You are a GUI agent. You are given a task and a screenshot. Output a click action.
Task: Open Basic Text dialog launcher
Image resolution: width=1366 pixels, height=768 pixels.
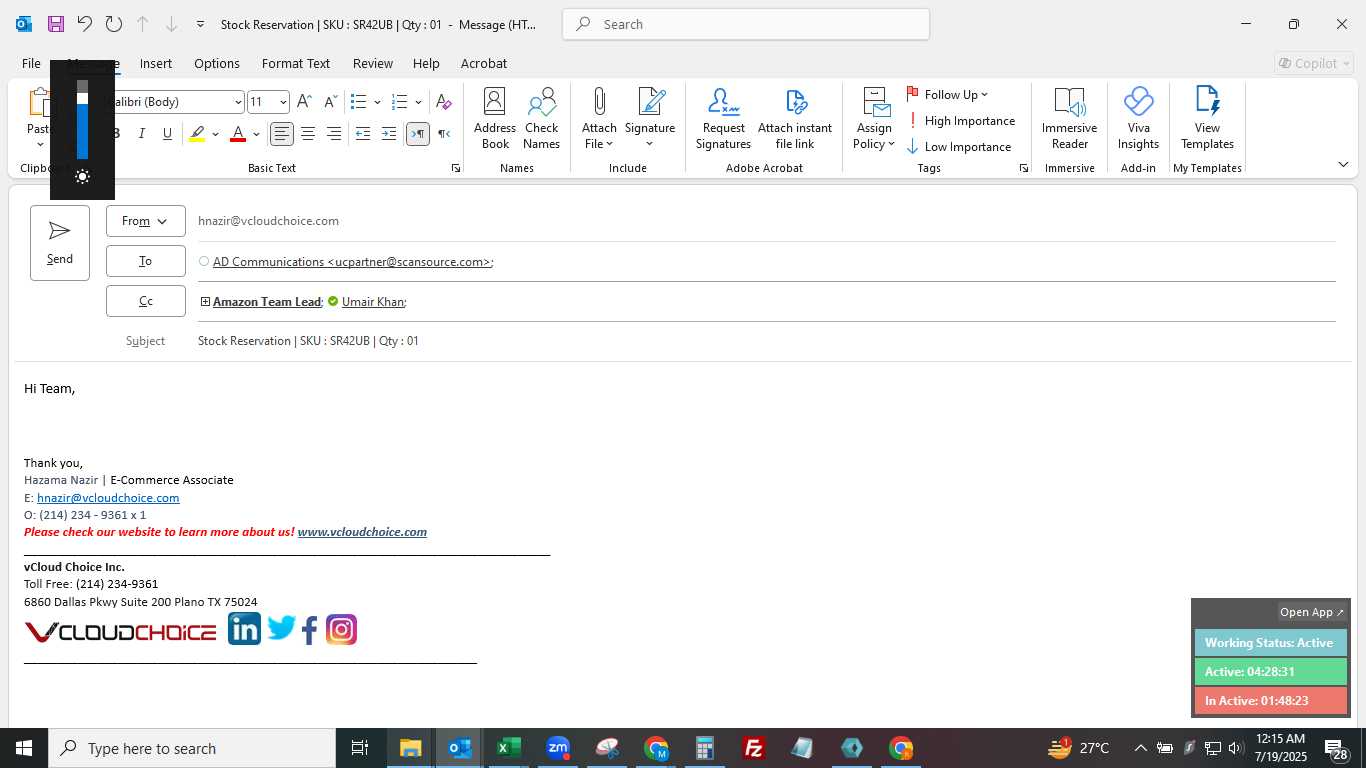pos(456,169)
